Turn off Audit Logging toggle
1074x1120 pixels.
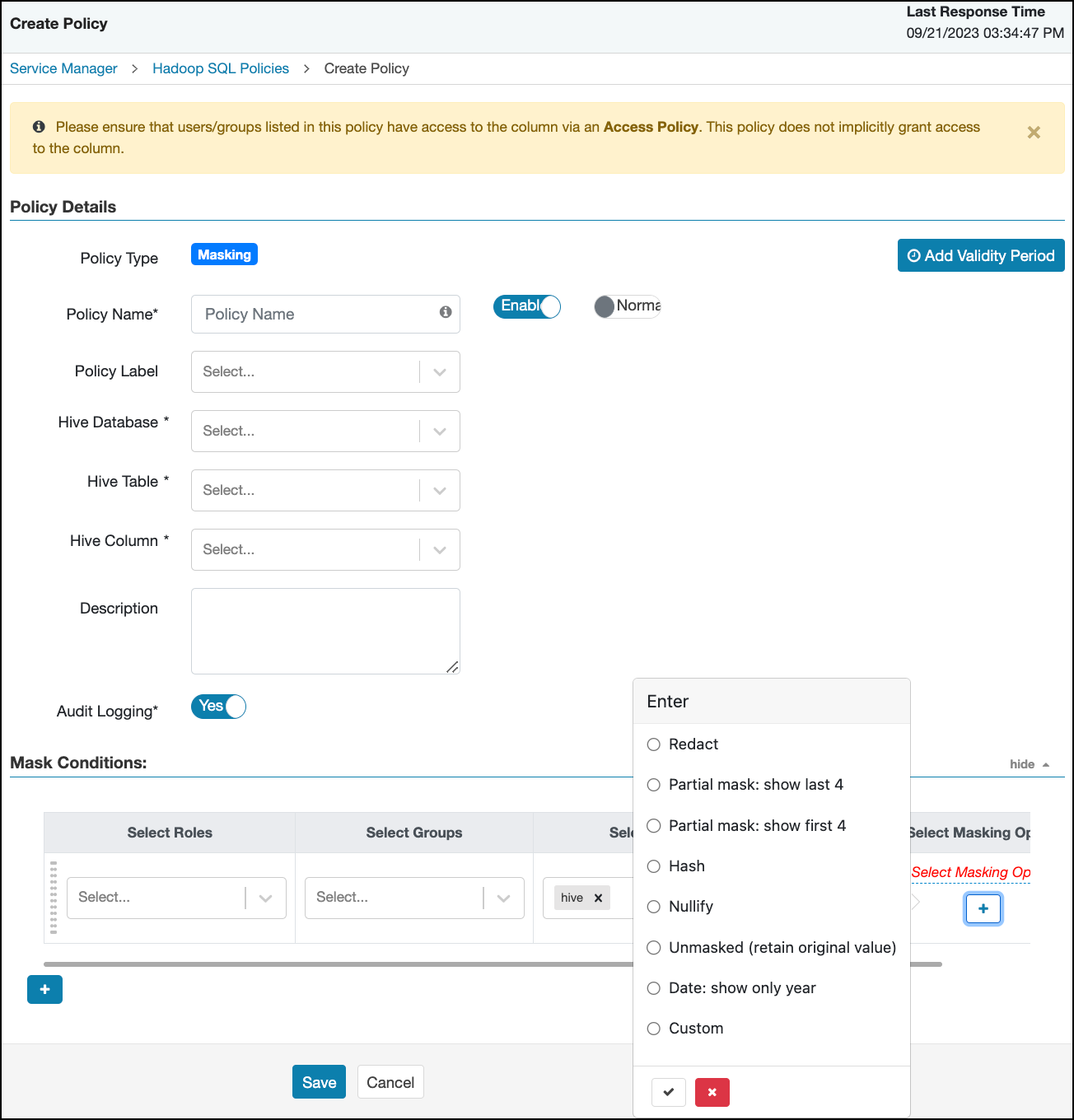pos(219,707)
